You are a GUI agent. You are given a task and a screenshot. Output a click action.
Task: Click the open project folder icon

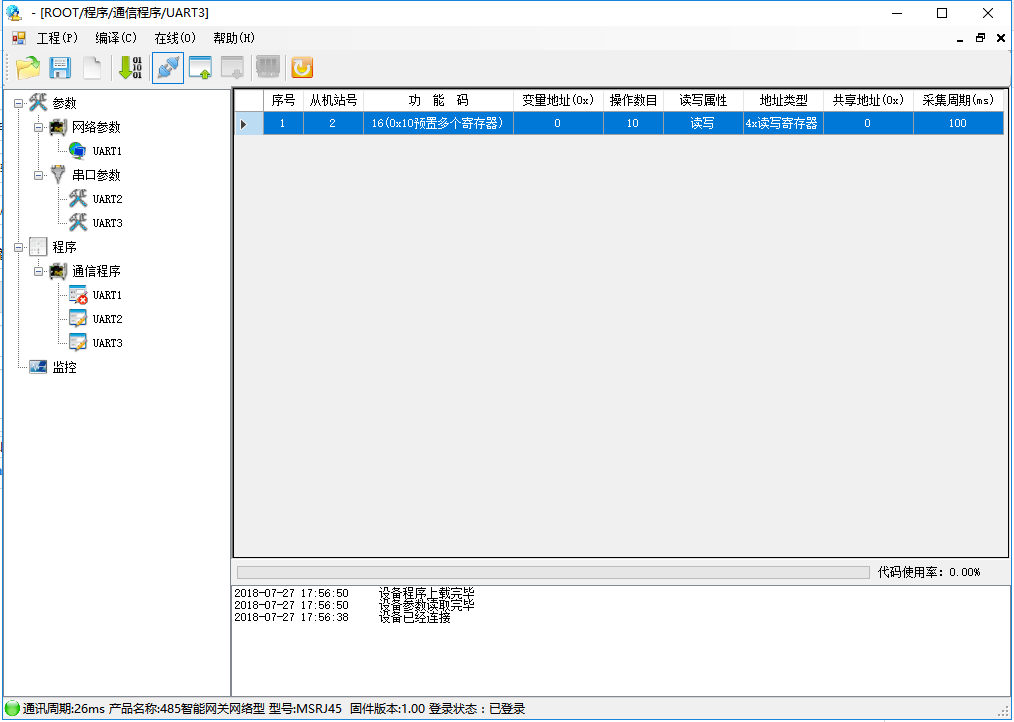click(28, 68)
